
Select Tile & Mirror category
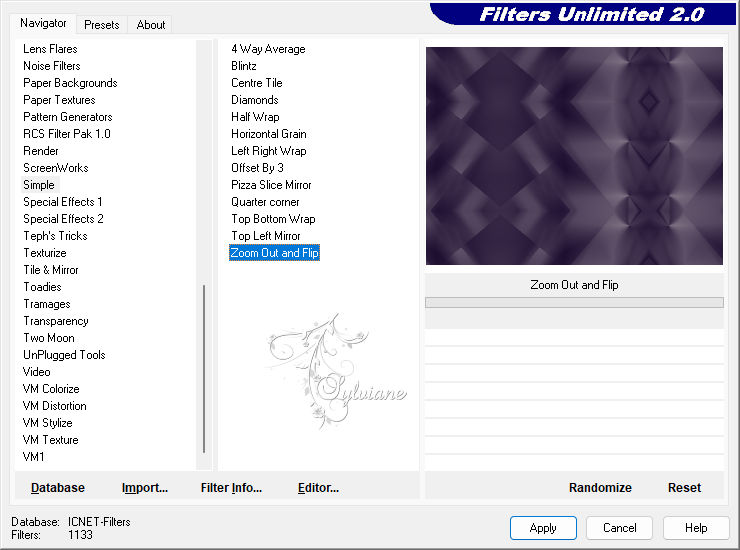(x=50, y=270)
